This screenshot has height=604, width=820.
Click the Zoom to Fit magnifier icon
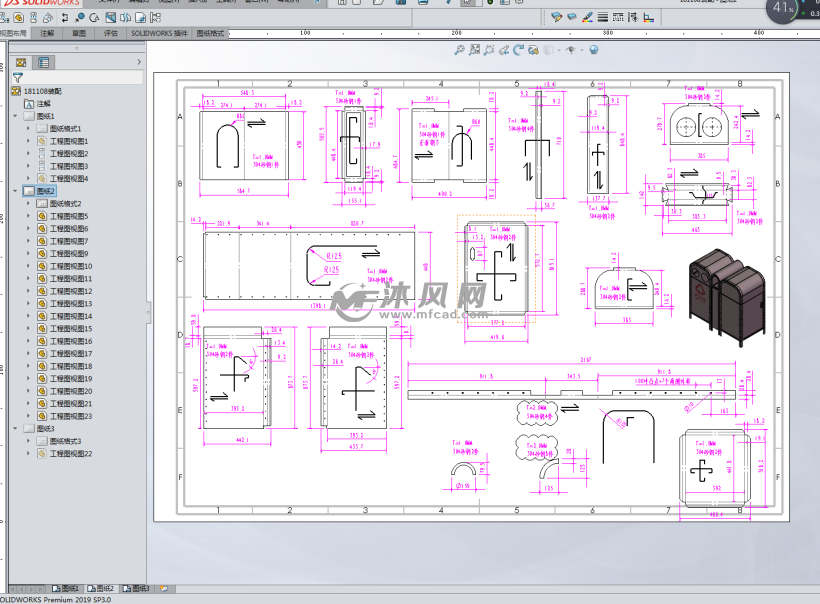pyautogui.click(x=459, y=50)
